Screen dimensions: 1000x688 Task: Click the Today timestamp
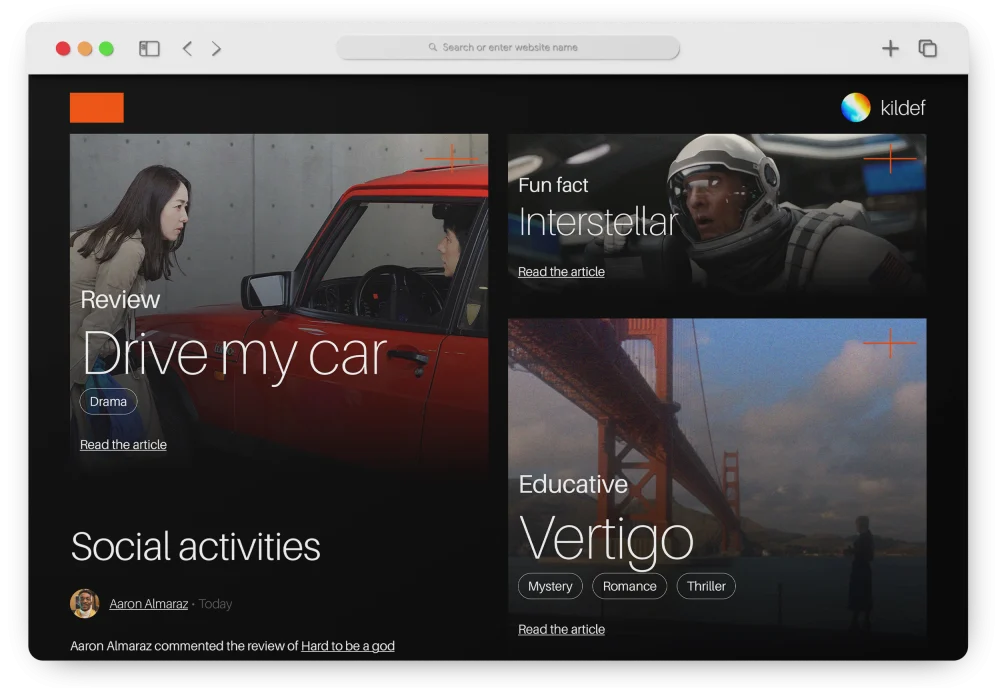coord(215,604)
